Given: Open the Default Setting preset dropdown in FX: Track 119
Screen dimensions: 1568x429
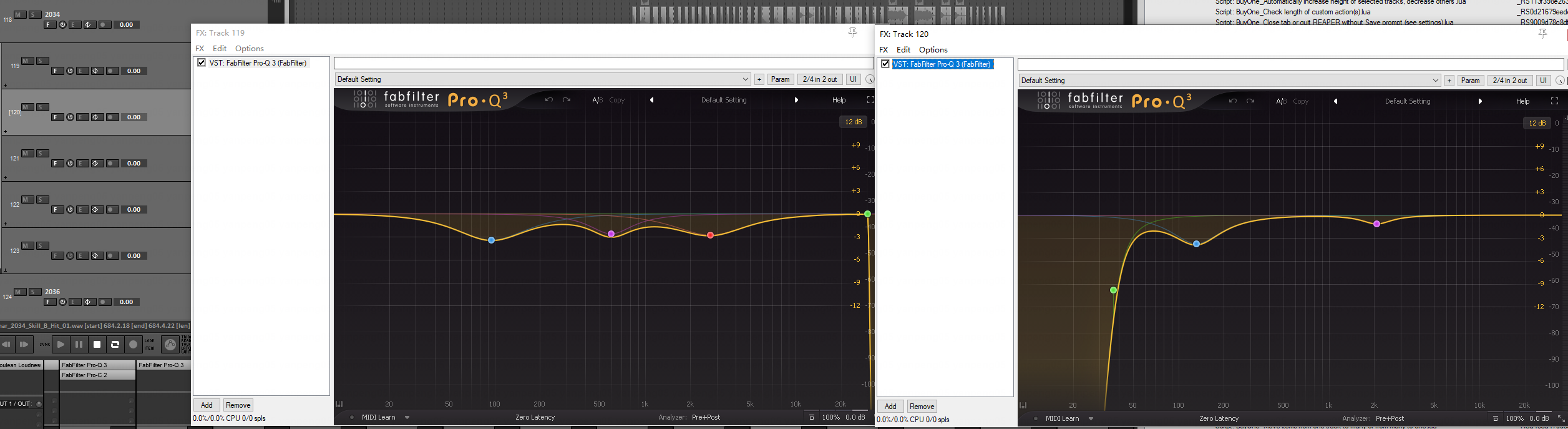Looking at the screenshot, I should [542, 79].
